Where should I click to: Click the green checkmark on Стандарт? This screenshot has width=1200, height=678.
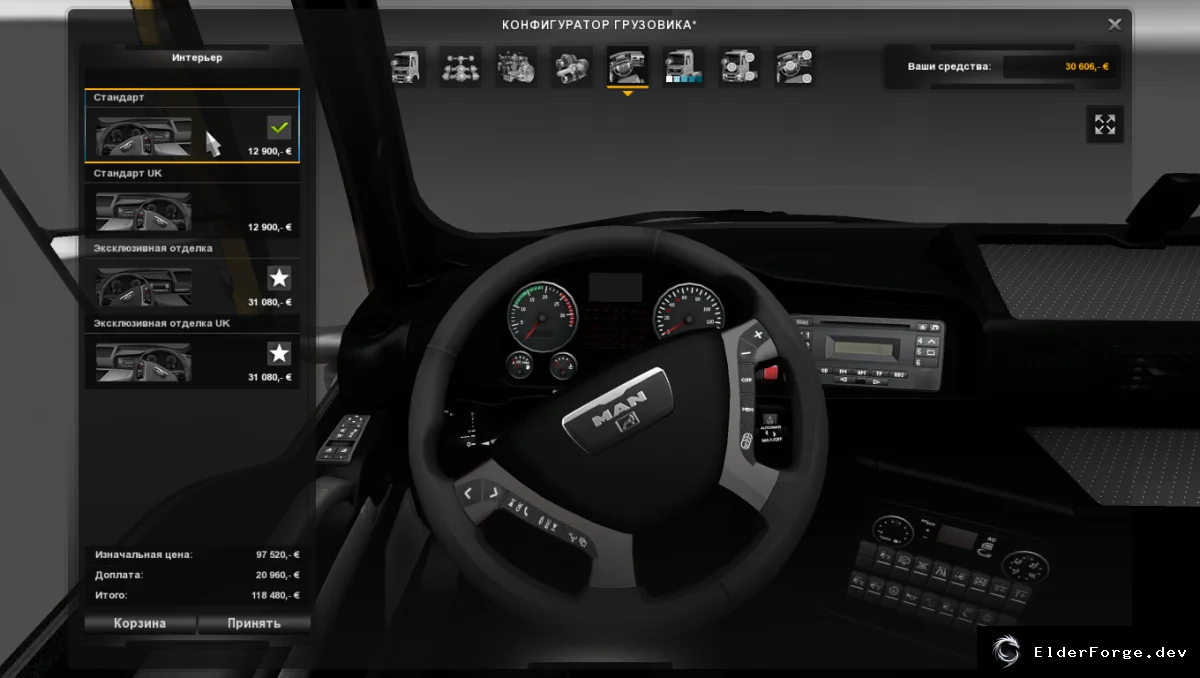(279, 127)
